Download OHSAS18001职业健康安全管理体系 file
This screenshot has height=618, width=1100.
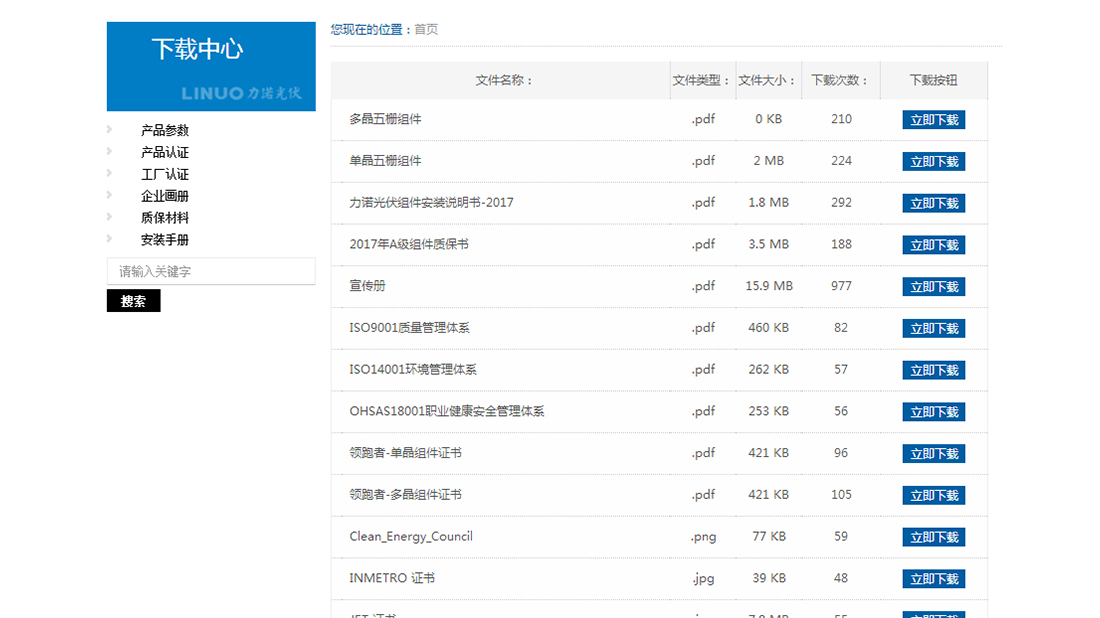(934, 412)
